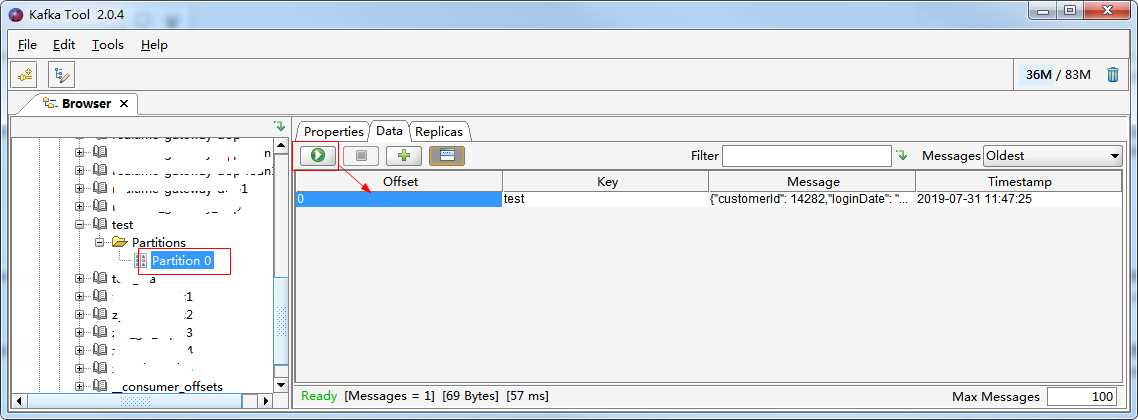
Task: Click the 36M / 83M memory indicator
Action: [1057, 74]
